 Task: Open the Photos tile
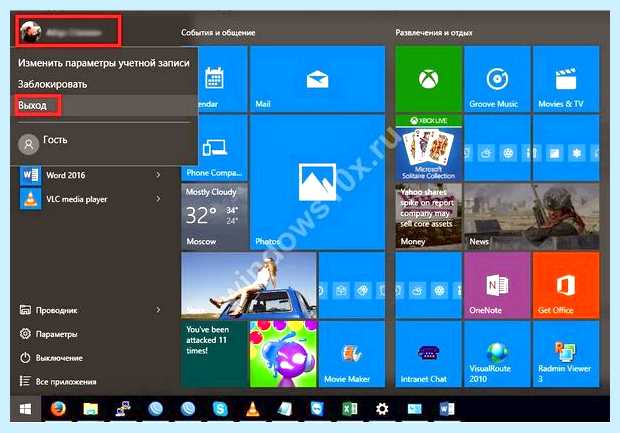pyautogui.click(x=317, y=182)
